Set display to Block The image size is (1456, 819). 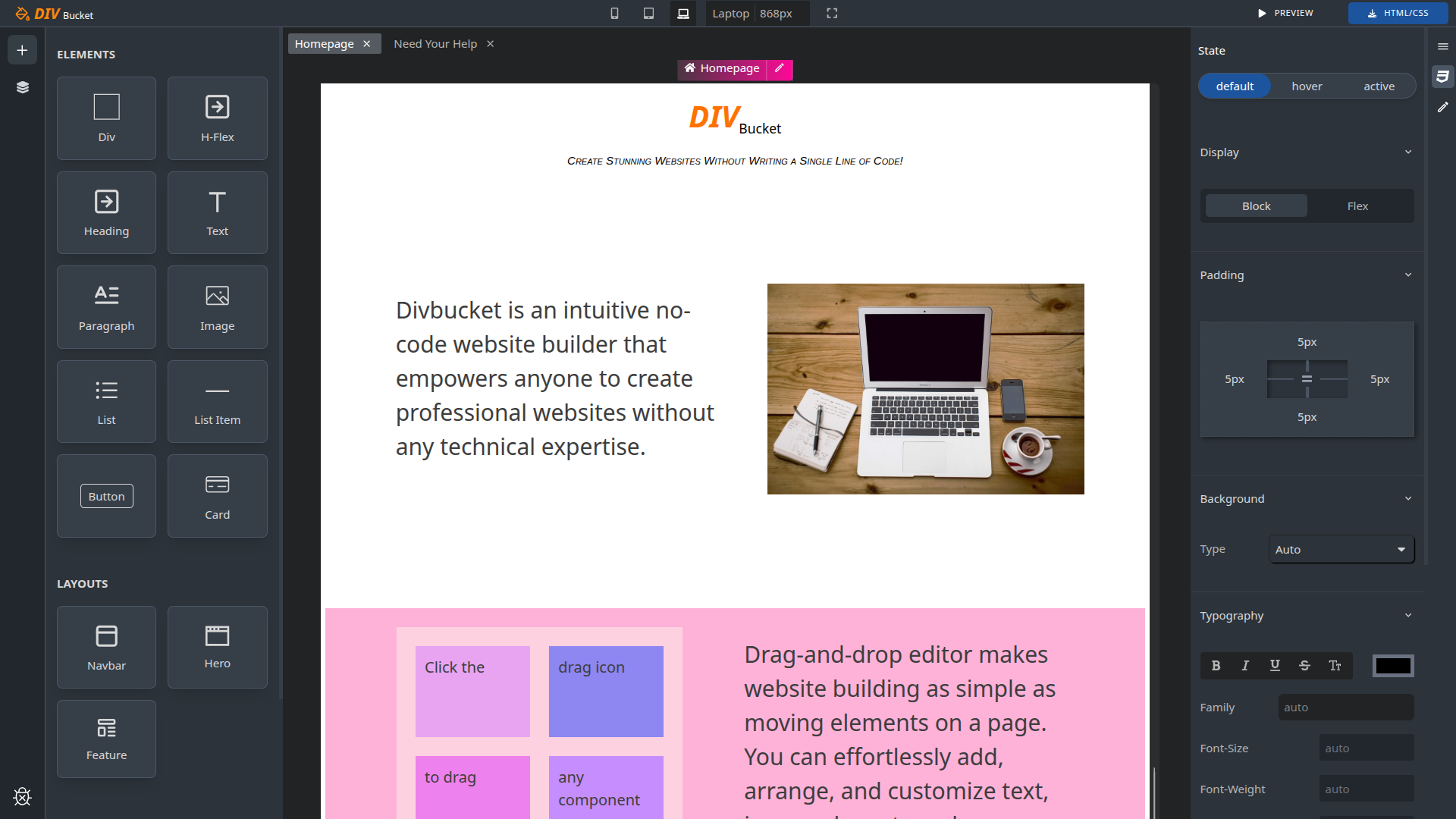click(x=1256, y=206)
